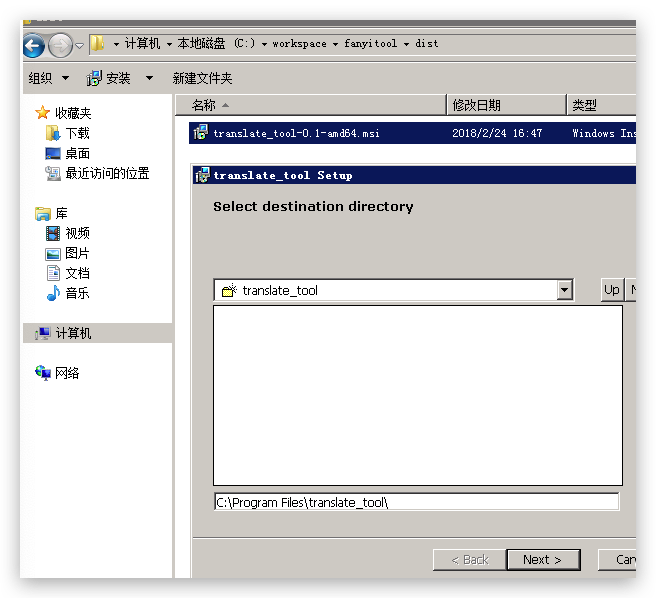Open 下载 (Downloads) in favorites

[x=77, y=133]
